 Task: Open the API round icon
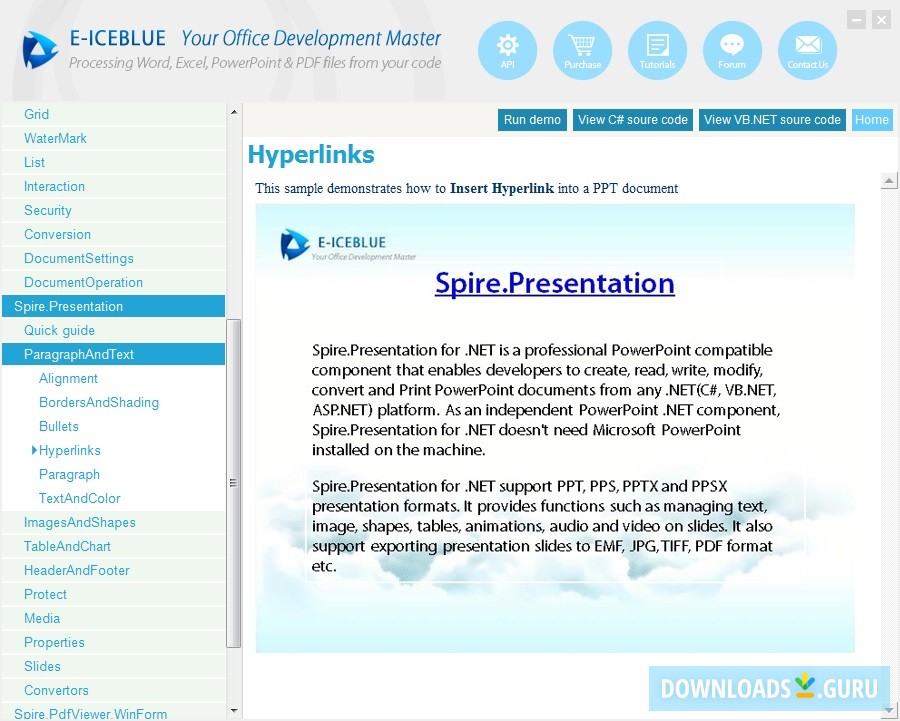pos(507,51)
